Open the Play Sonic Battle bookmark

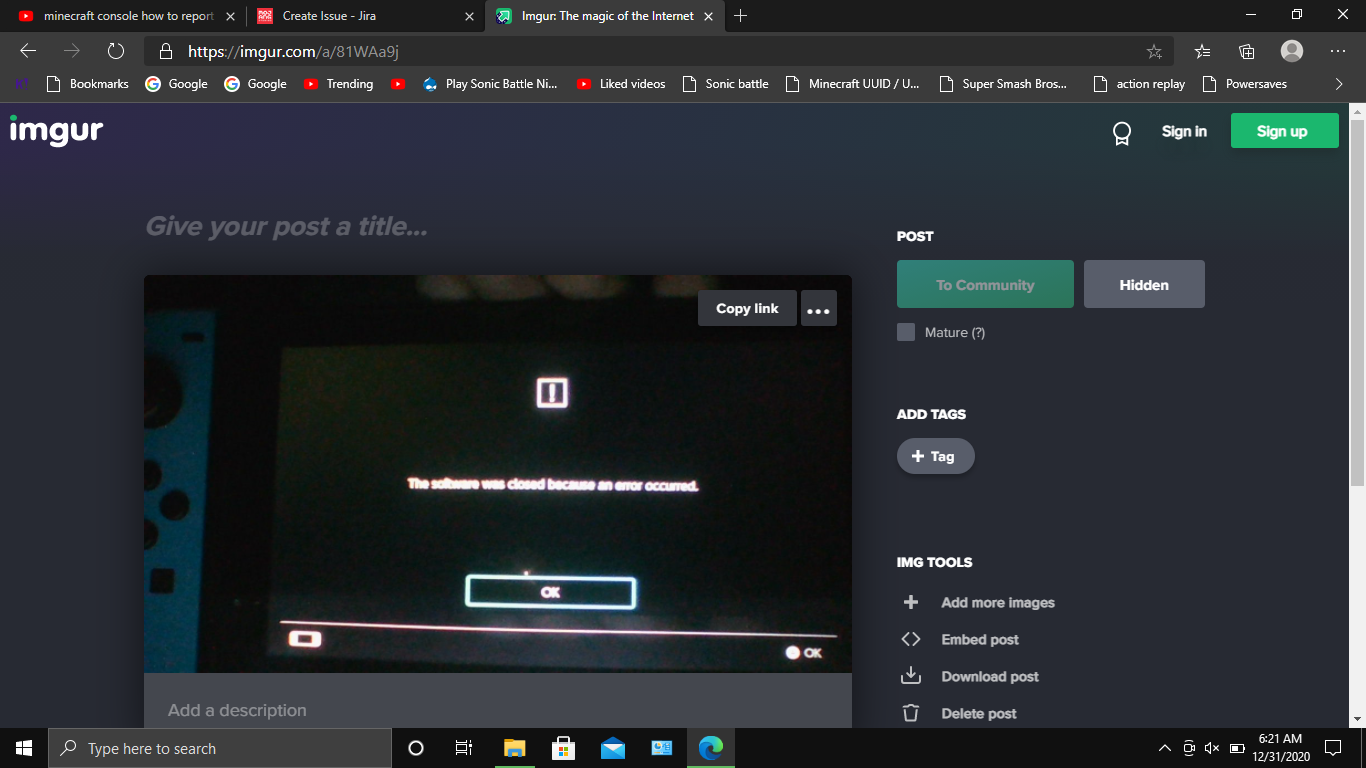[490, 84]
